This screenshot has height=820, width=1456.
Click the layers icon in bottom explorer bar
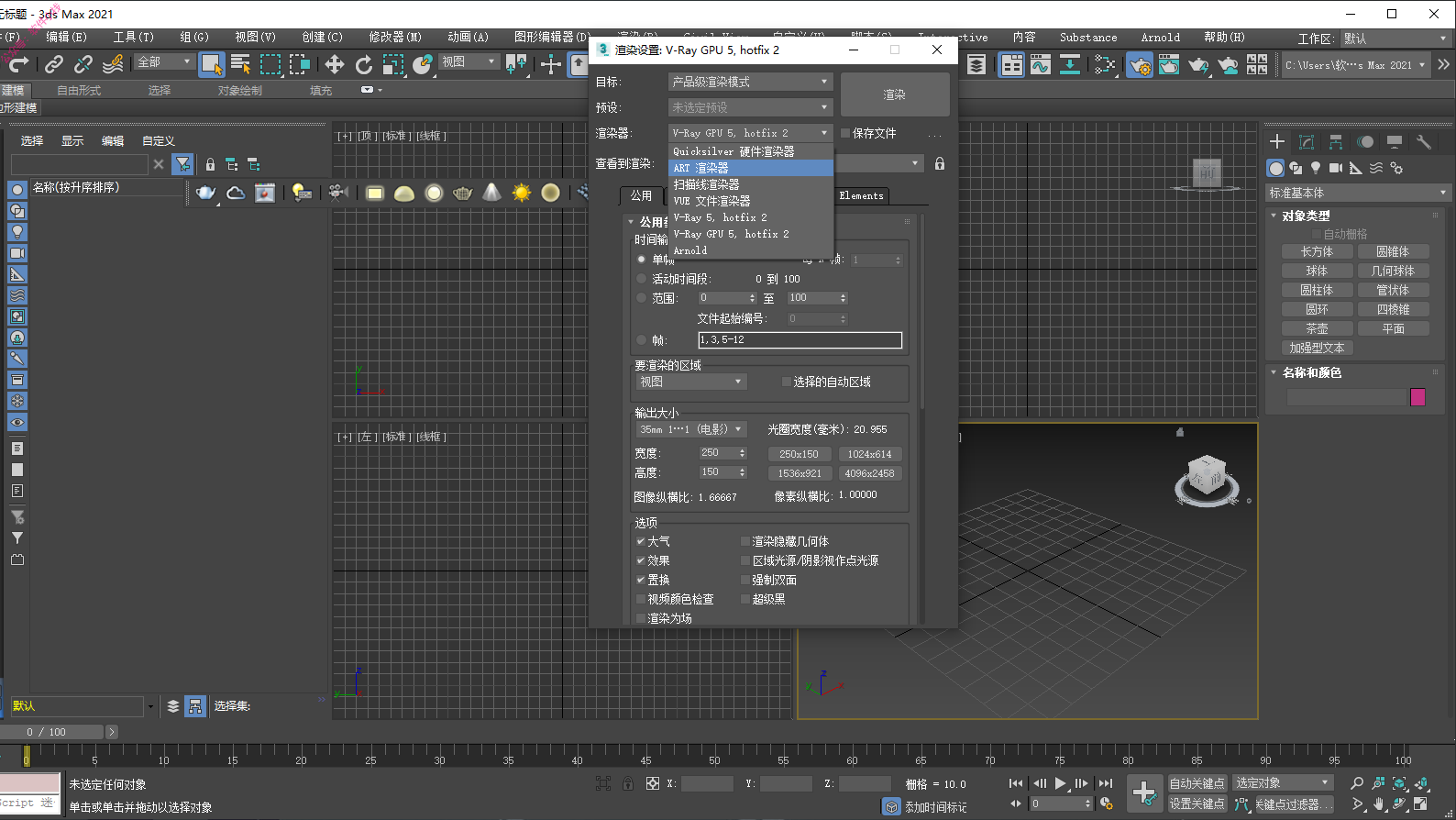172,706
